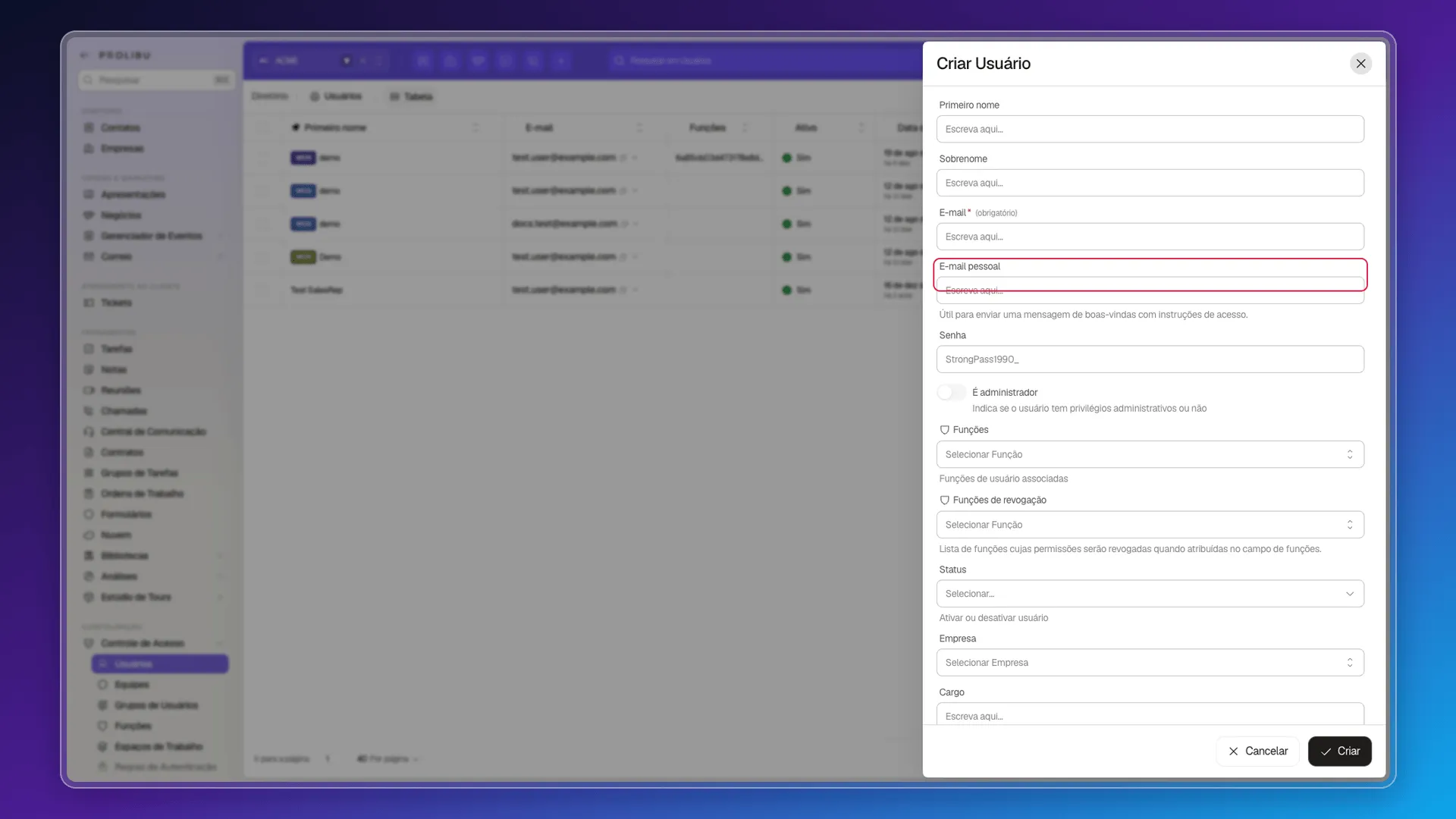Click the Senha password field
Viewport: 1456px width, 819px height.
(1150, 359)
